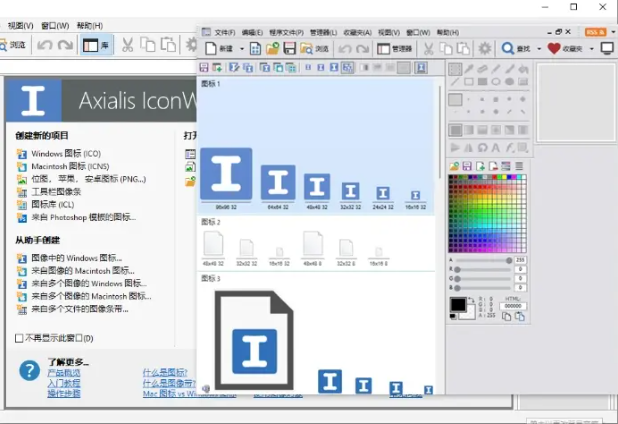Select the ellipse drawing tool
The image size is (618, 424).
coord(496,83)
